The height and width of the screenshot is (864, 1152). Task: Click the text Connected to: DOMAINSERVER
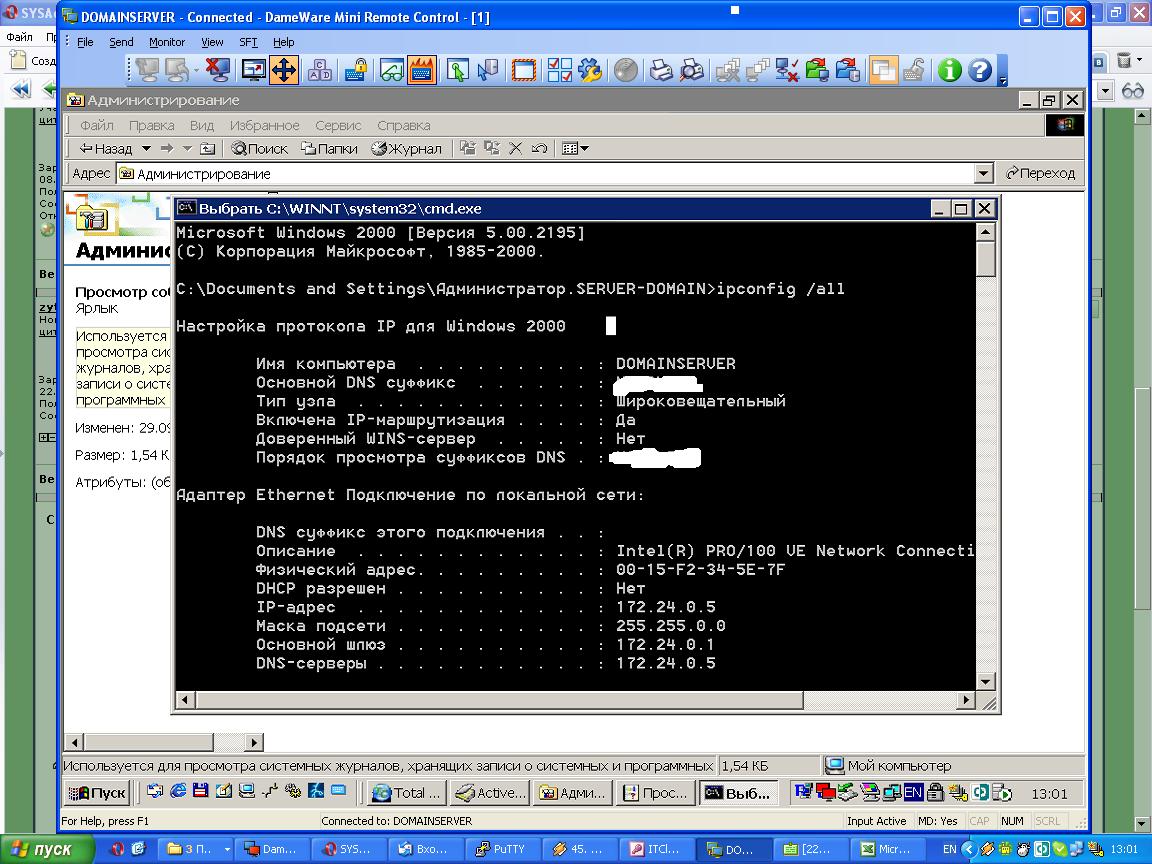click(x=396, y=821)
